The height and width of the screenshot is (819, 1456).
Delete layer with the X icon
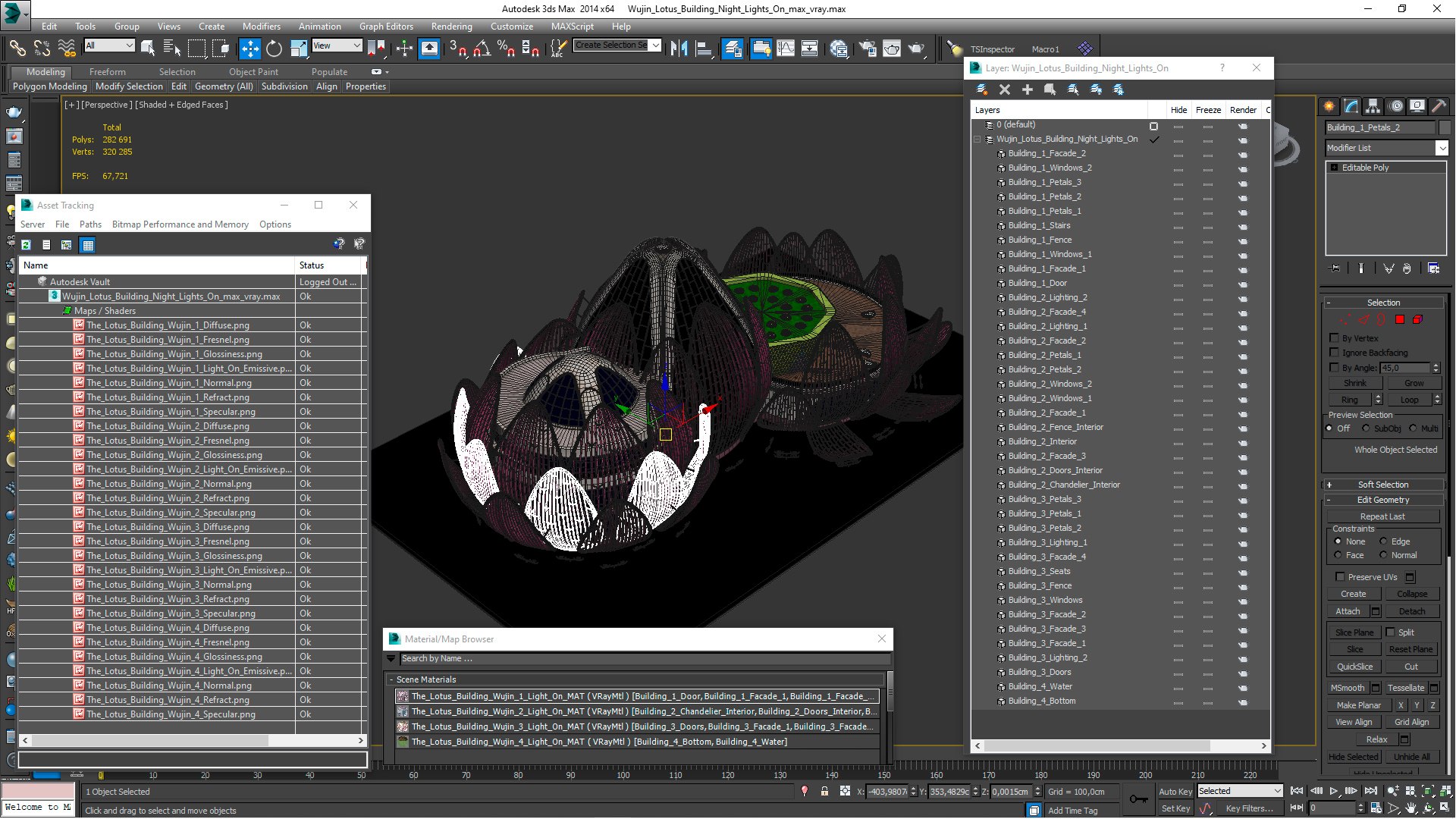[x=1005, y=89]
